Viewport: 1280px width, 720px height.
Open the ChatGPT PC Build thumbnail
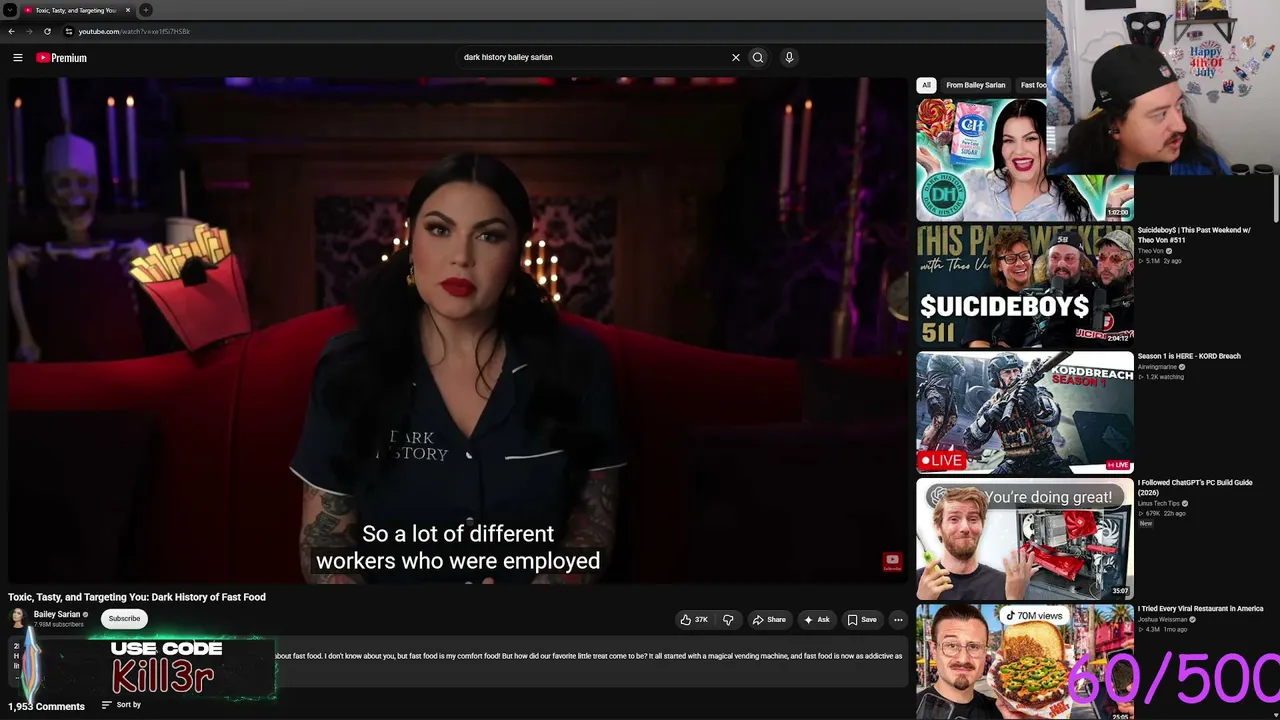tap(1025, 538)
